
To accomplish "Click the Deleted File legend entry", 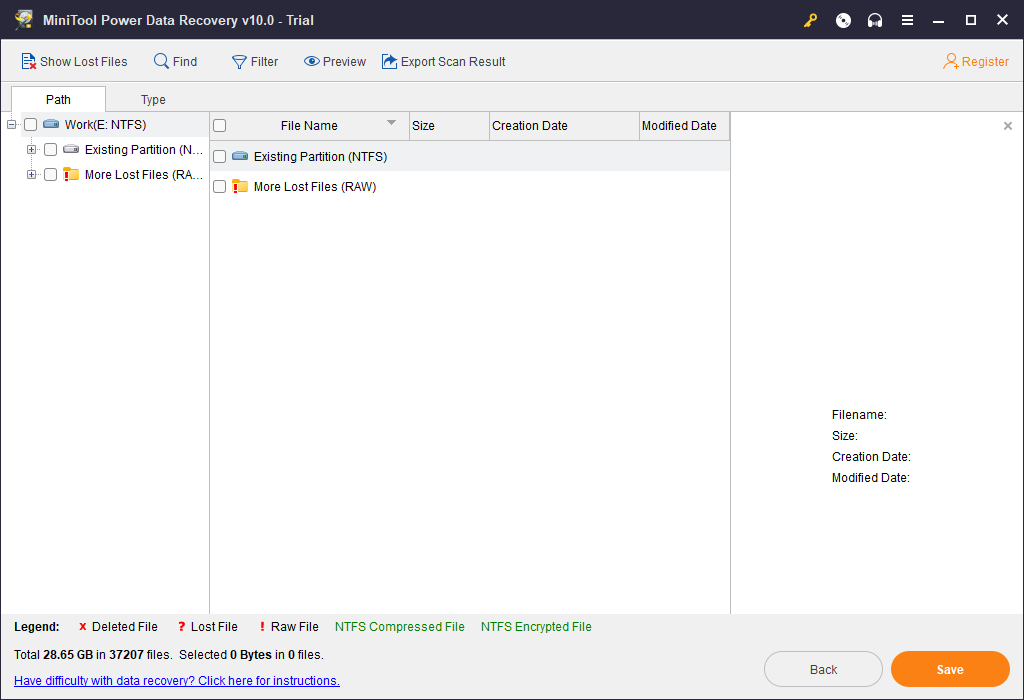I will (118, 626).
